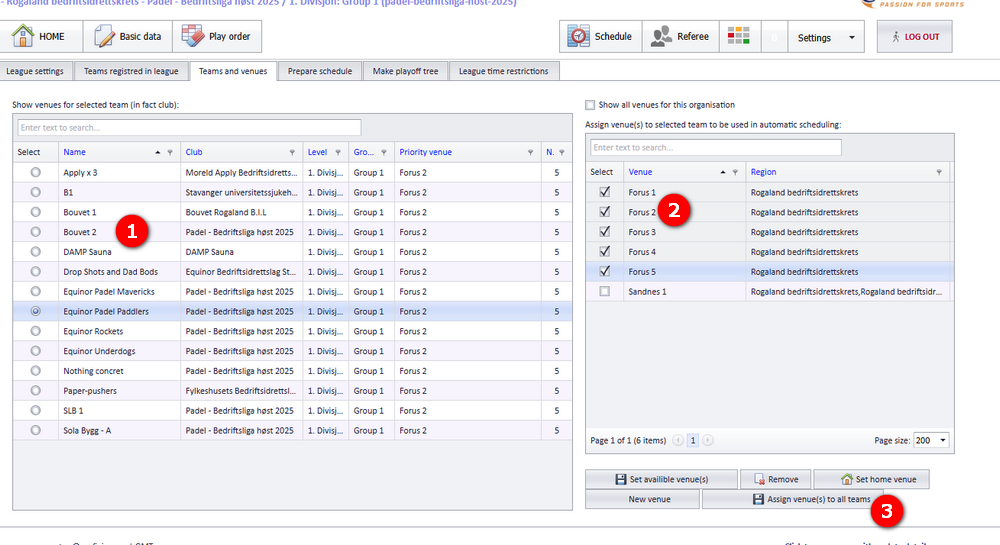
Task: Click the Forus 3 venue name
Action: pyautogui.click(x=642, y=232)
